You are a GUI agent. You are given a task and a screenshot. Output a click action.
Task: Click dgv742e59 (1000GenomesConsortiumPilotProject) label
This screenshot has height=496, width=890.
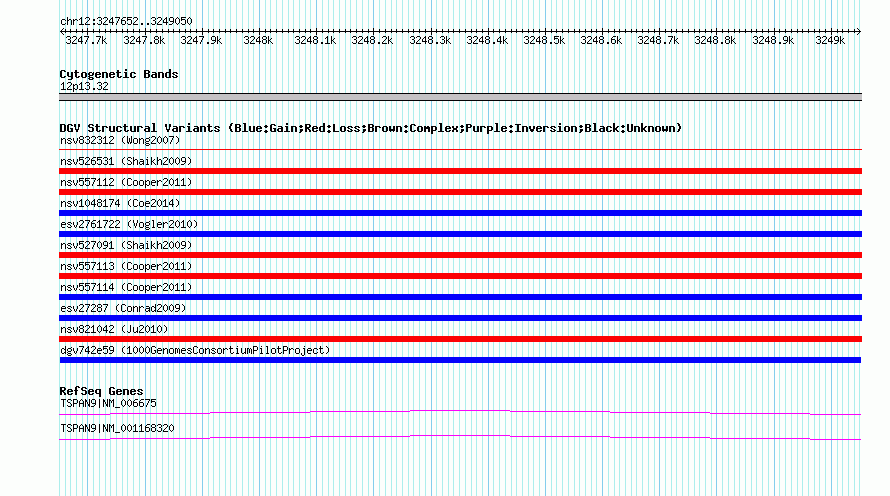(x=195, y=350)
